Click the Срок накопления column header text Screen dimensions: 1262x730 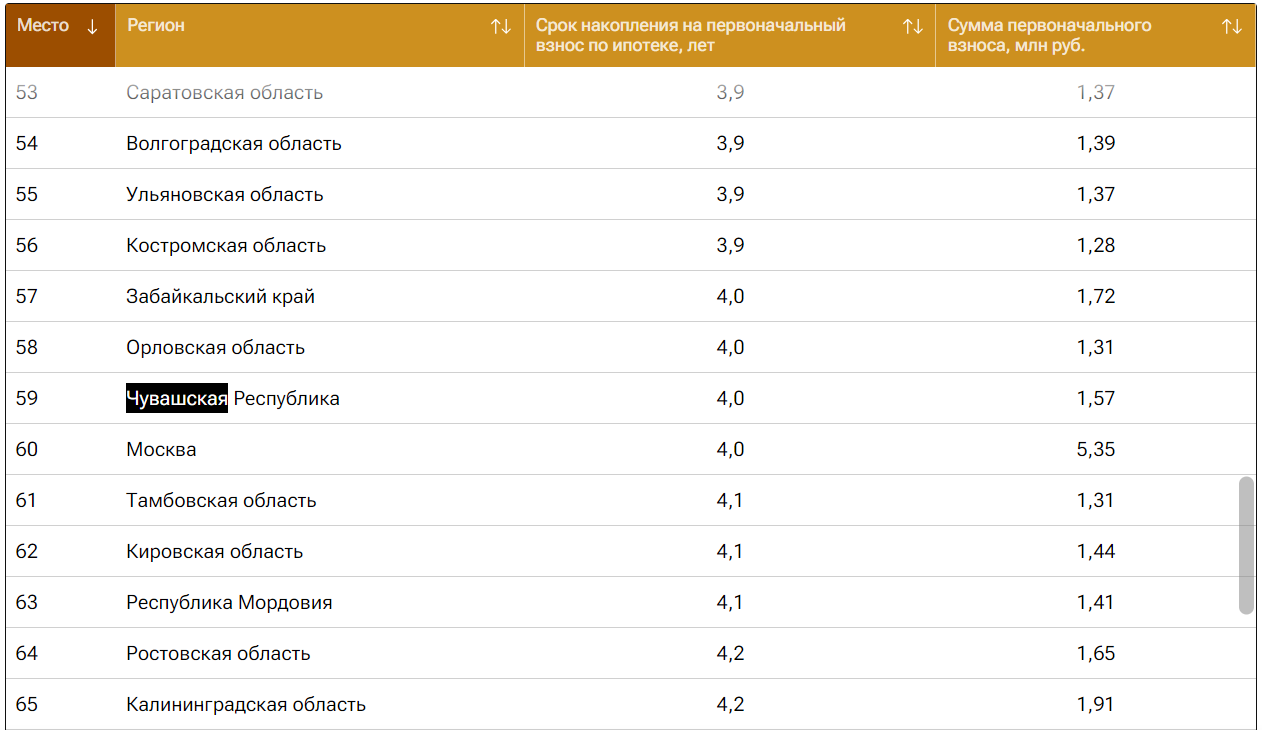tap(691, 35)
